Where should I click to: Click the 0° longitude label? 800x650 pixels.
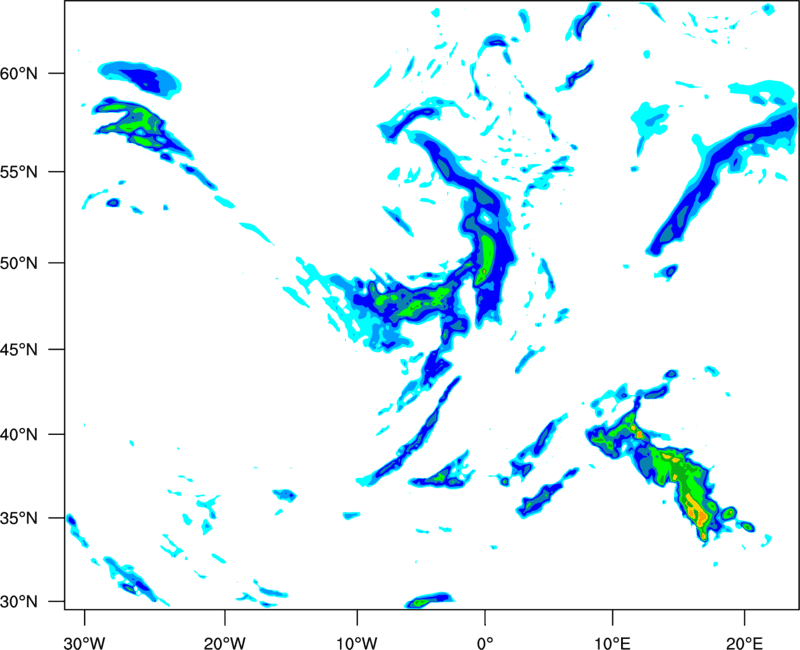pos(485,643)
